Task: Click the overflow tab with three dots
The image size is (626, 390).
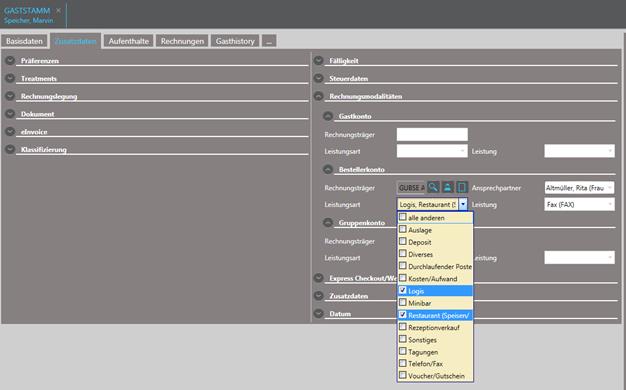Action: pos(269,41)
